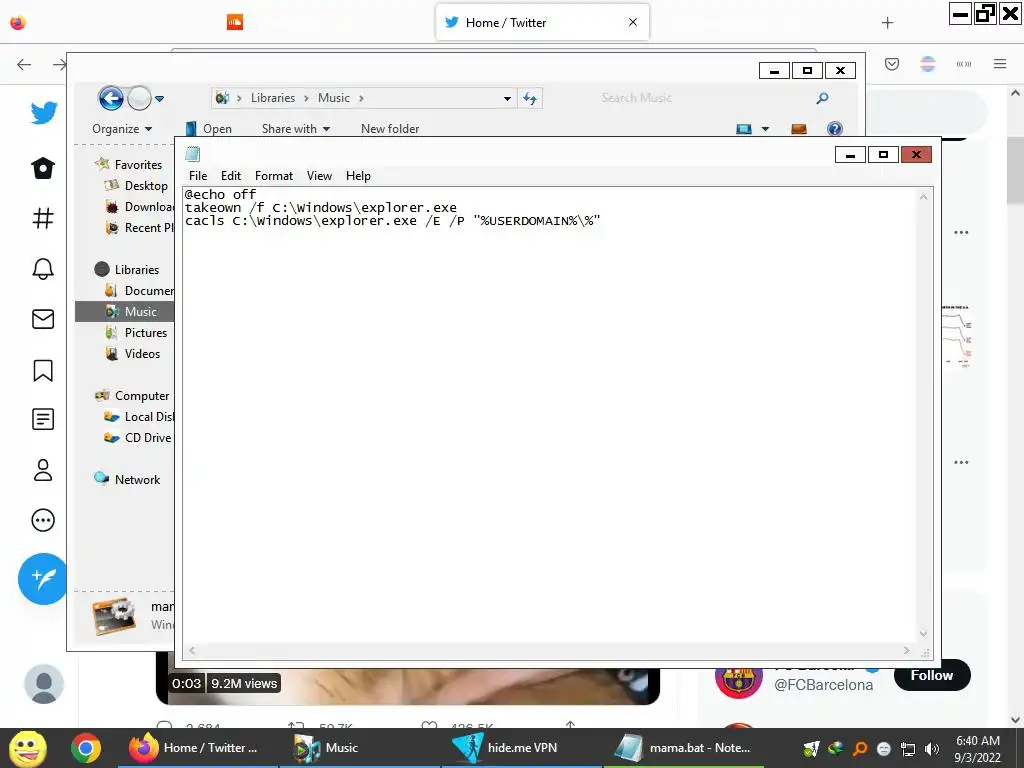This screenshot has width=1024, height=768.
Task: Click the Twitter account avatar at bottom left
Action: point(44,684)
